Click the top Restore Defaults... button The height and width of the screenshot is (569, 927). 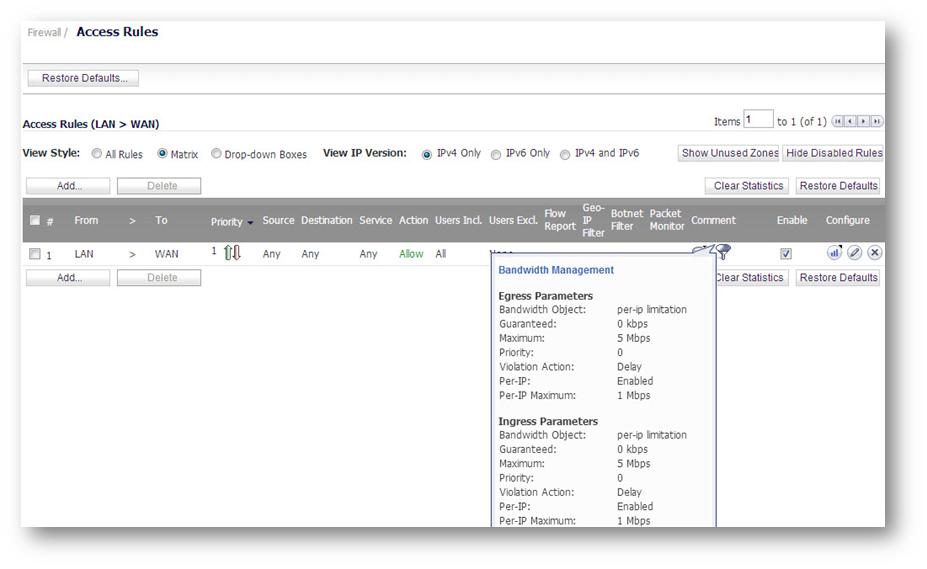click(83, 78)
